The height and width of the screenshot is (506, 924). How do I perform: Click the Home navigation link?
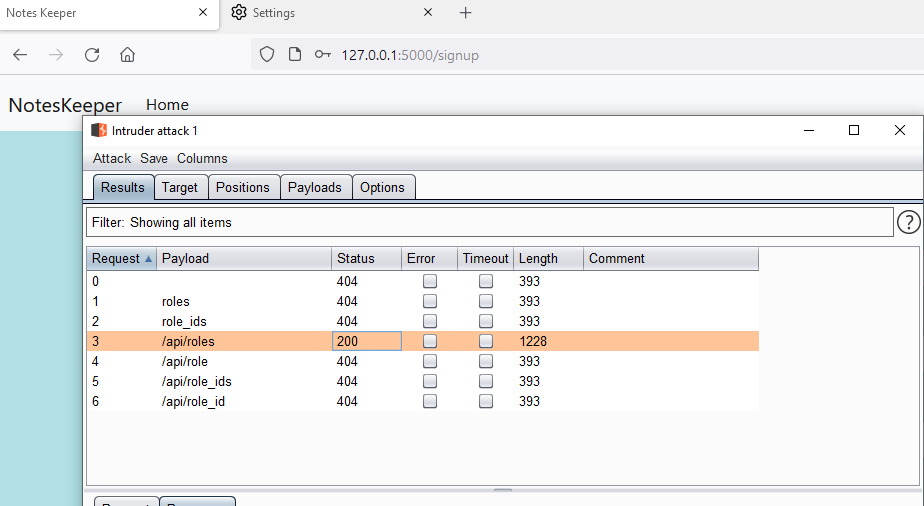tap(167, 105)
